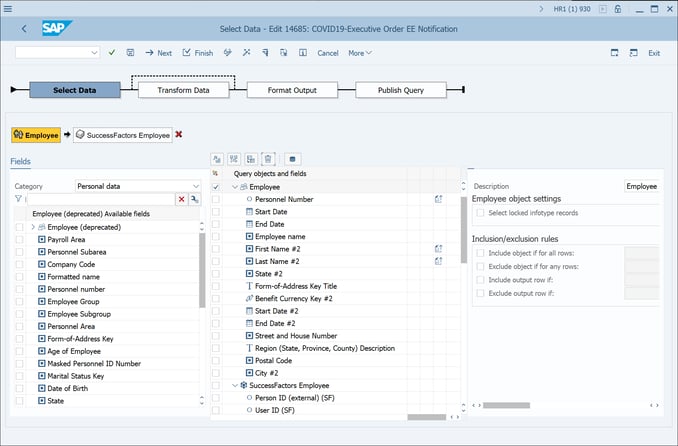Check Exclude output row if
This screenshot has height=446, width=678.
[480, 293]
